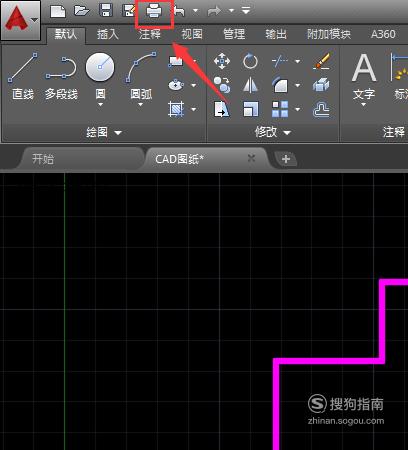Expand the 圆 circle options arrow
Viewport: 408px width, 450px height.
pos(100,105)
